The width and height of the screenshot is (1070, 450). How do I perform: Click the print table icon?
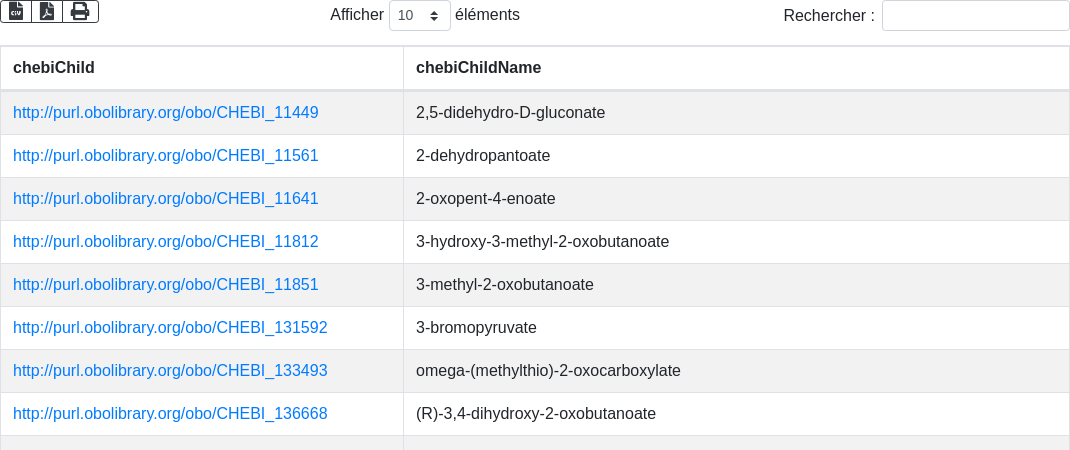coord(80,11)
